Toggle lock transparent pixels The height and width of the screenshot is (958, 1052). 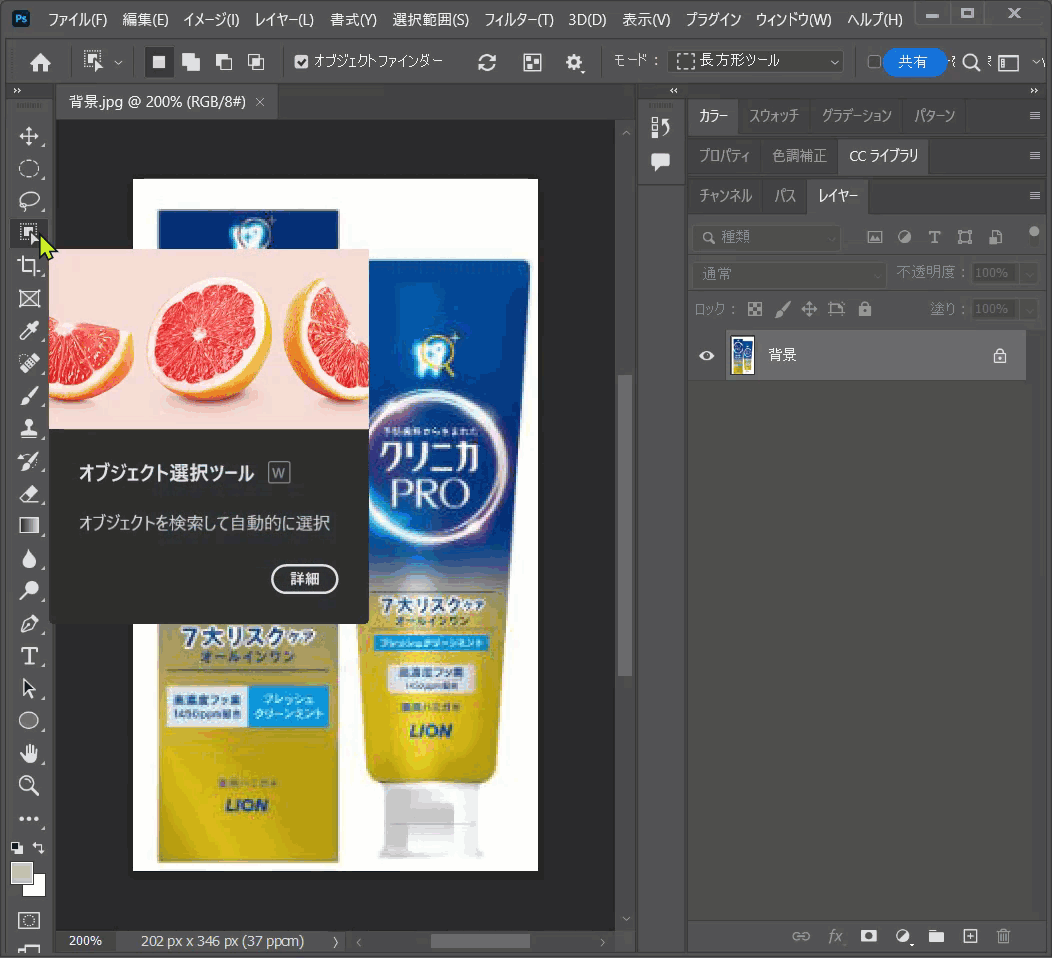(755, 309)
